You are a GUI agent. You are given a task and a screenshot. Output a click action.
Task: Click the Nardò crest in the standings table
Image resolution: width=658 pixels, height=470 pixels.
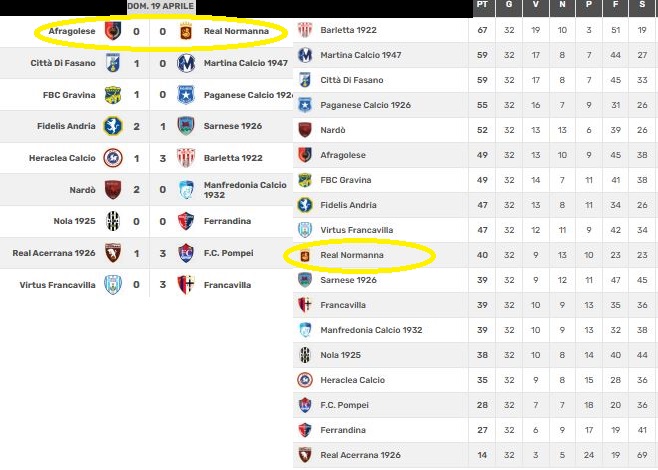(305, 130)
